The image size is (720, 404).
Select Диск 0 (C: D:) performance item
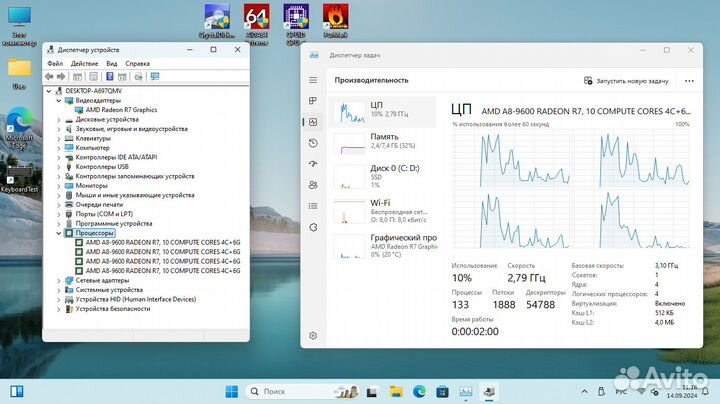(x=382, y=175)
